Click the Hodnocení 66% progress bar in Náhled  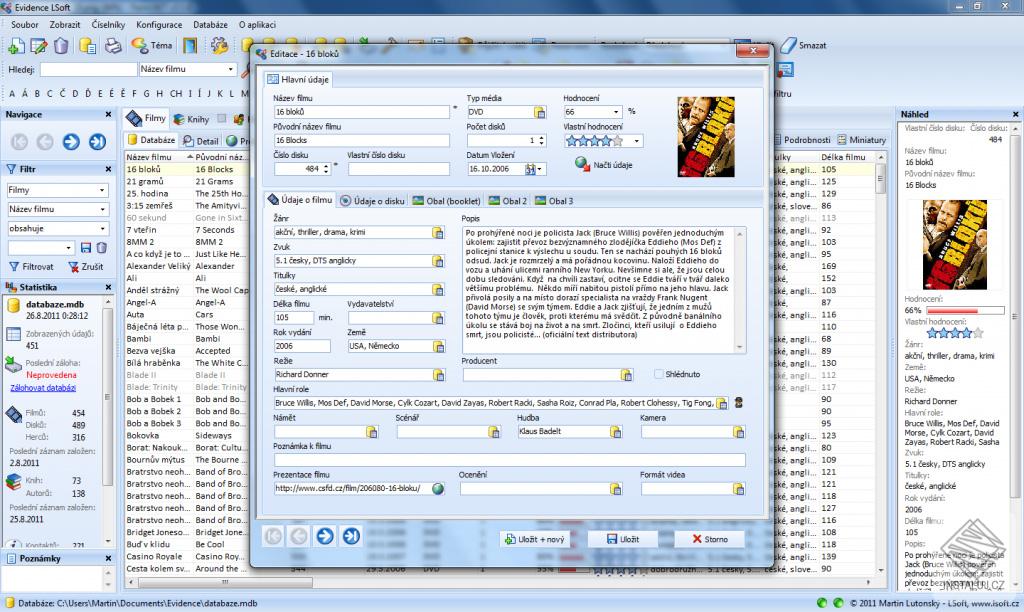(965, 310)
